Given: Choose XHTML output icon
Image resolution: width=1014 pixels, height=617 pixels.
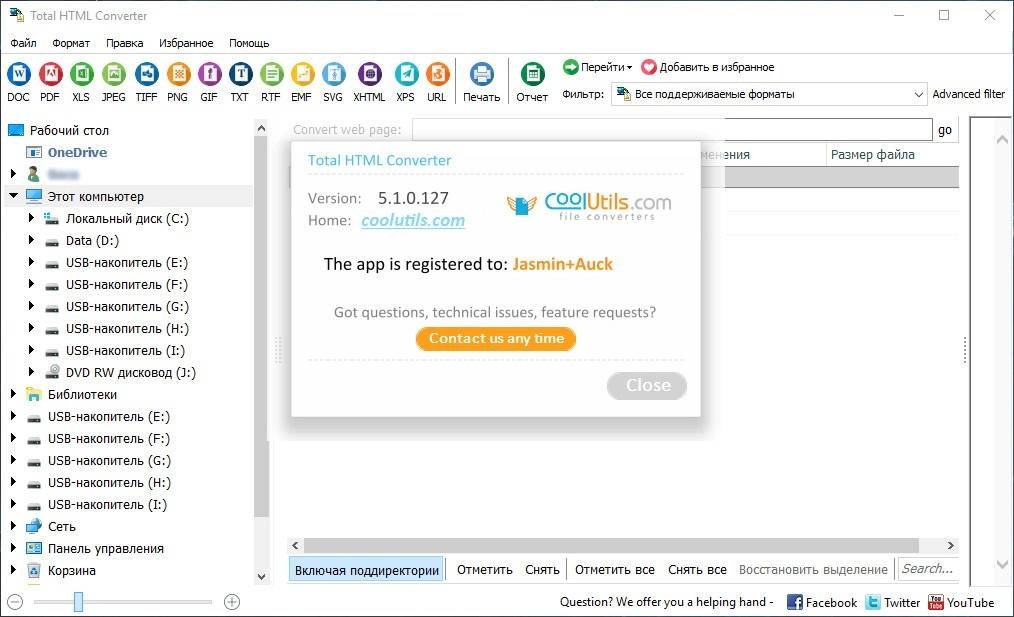Looking at the screenshot, I should click(369, 75).
